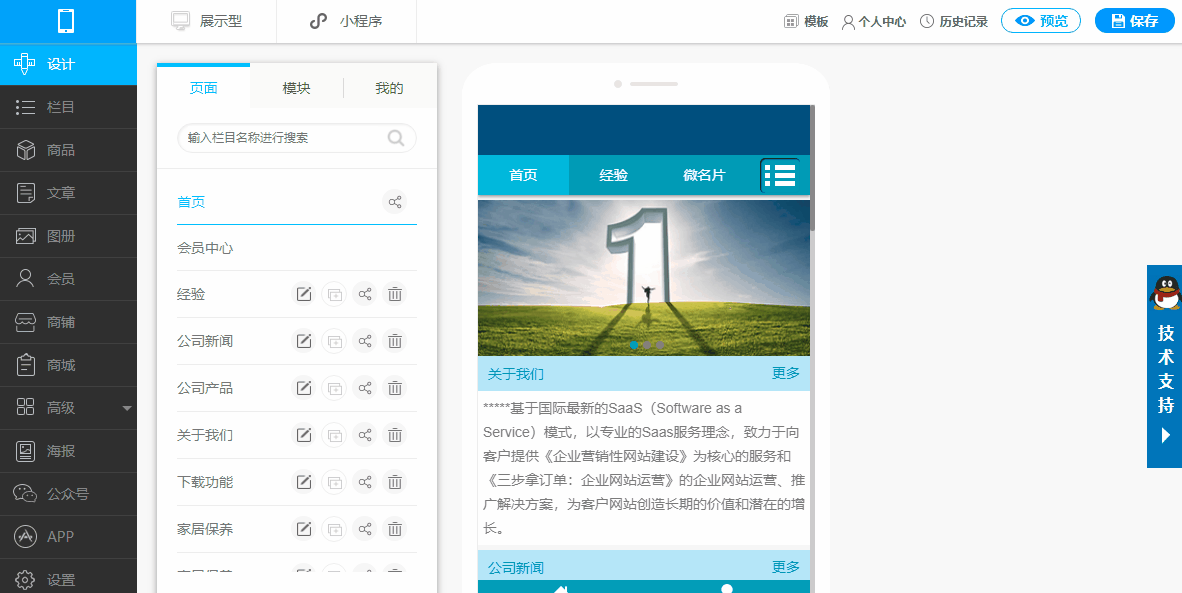Expand the 高级 dropdown arrow in the sidebar
Screen dimensions: 1182x593
[x=127, y=408]
